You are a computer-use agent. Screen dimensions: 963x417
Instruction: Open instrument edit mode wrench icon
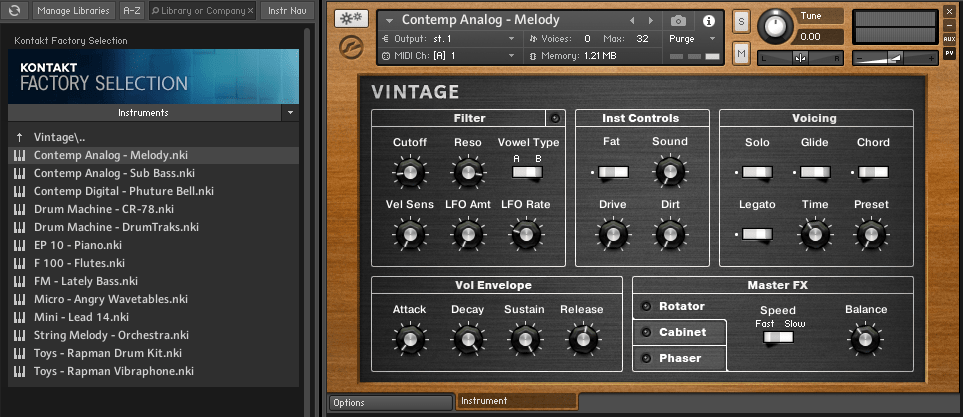coord(351,18)
